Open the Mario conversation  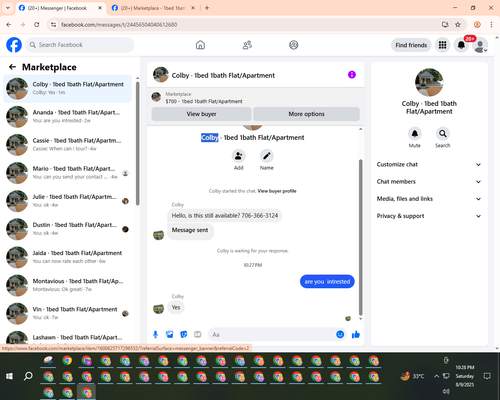tap(67, 173)
